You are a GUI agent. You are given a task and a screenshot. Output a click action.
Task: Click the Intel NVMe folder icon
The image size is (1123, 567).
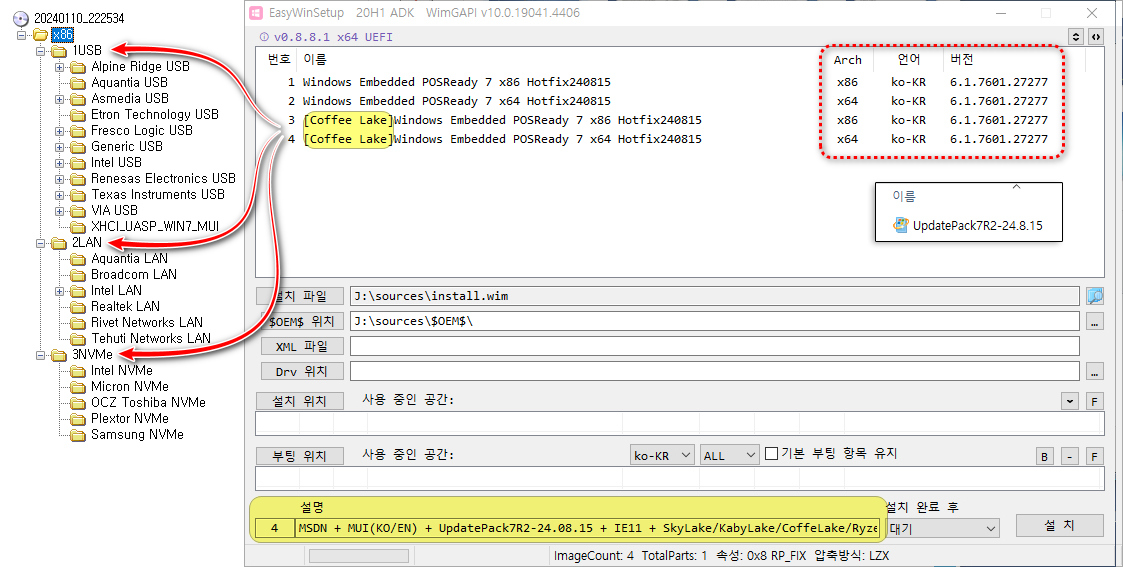[x=78, y=371]
